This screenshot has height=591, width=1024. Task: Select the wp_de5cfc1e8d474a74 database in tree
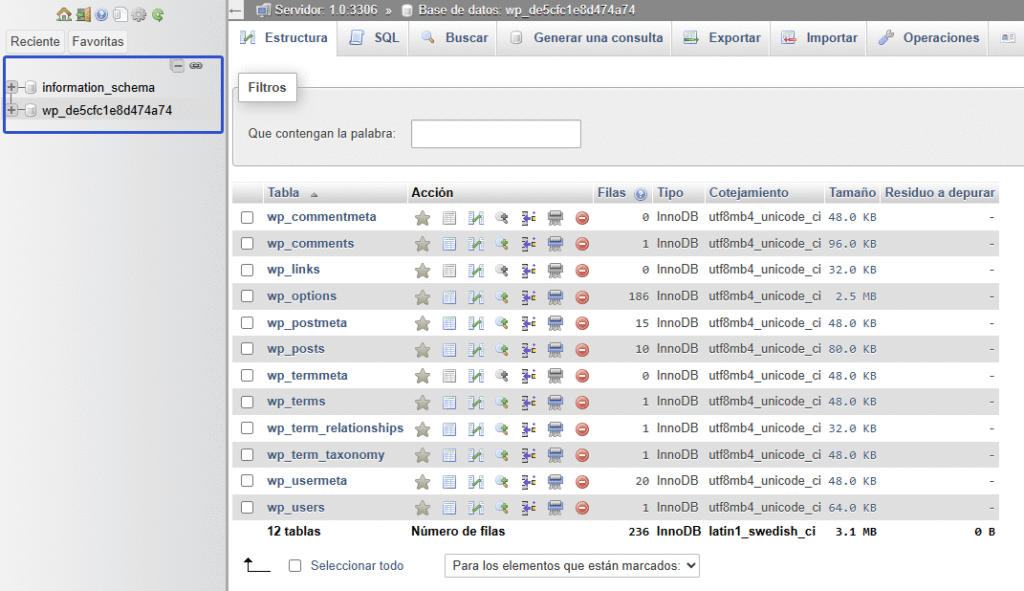(x=107, y=110)
